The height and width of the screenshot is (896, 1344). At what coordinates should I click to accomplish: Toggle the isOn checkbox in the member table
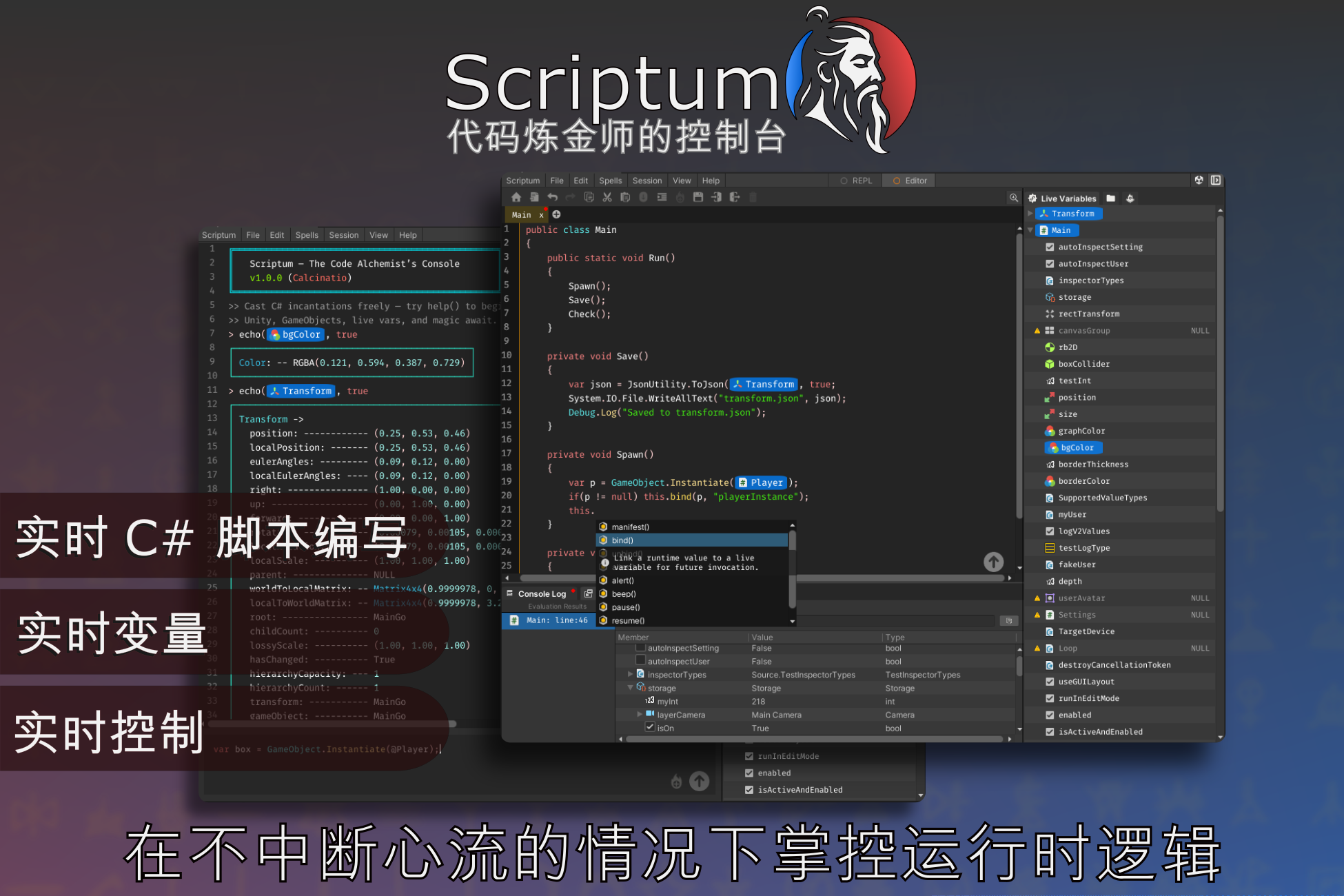tap(650, 727)
